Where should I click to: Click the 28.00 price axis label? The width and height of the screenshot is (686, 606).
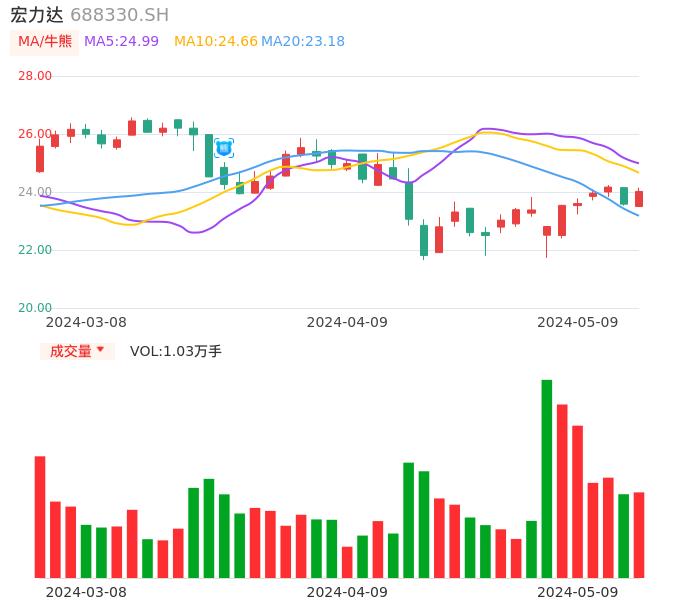[x=35, y=76]
